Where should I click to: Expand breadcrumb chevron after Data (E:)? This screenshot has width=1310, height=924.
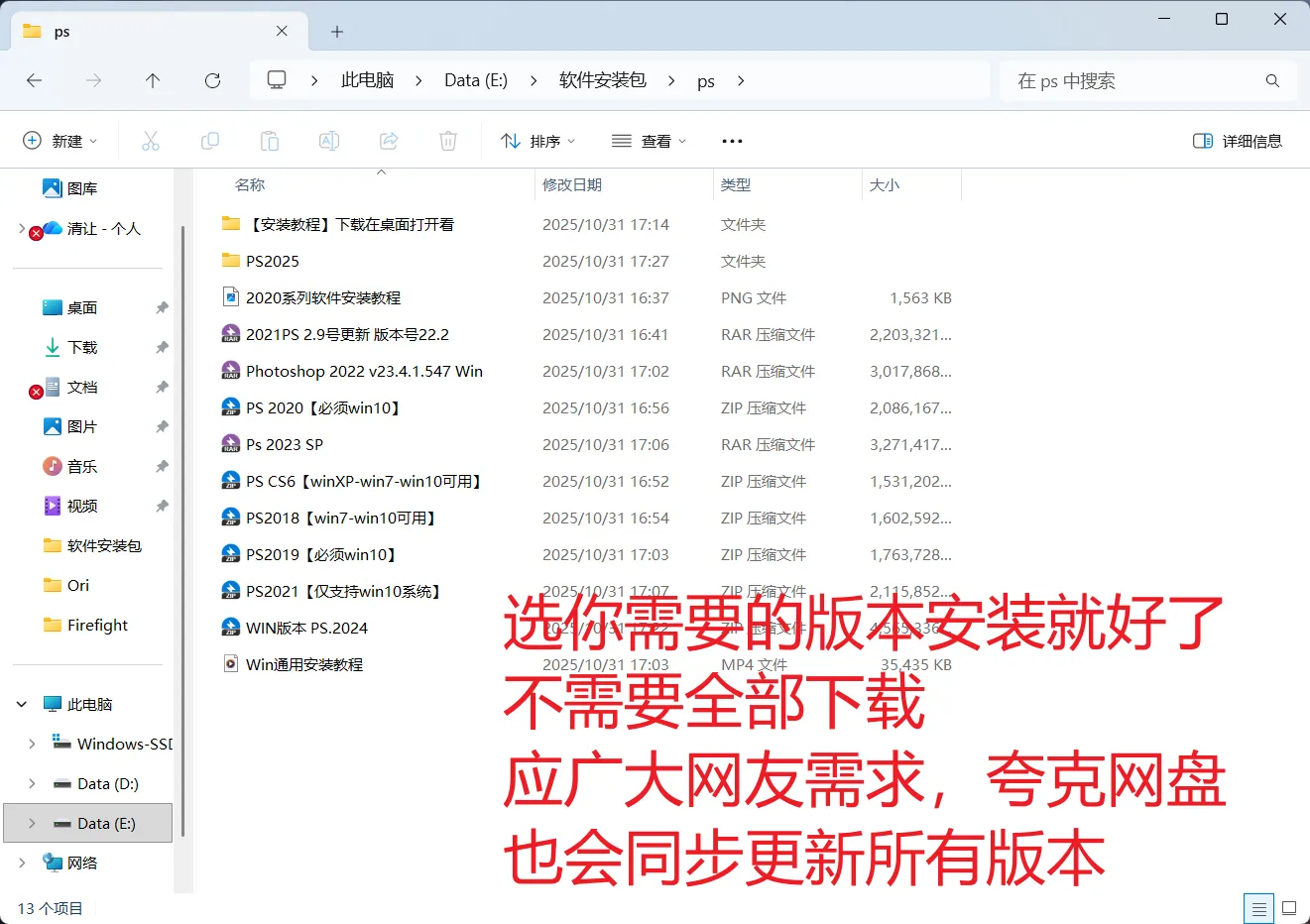click(x=534, y=80)
